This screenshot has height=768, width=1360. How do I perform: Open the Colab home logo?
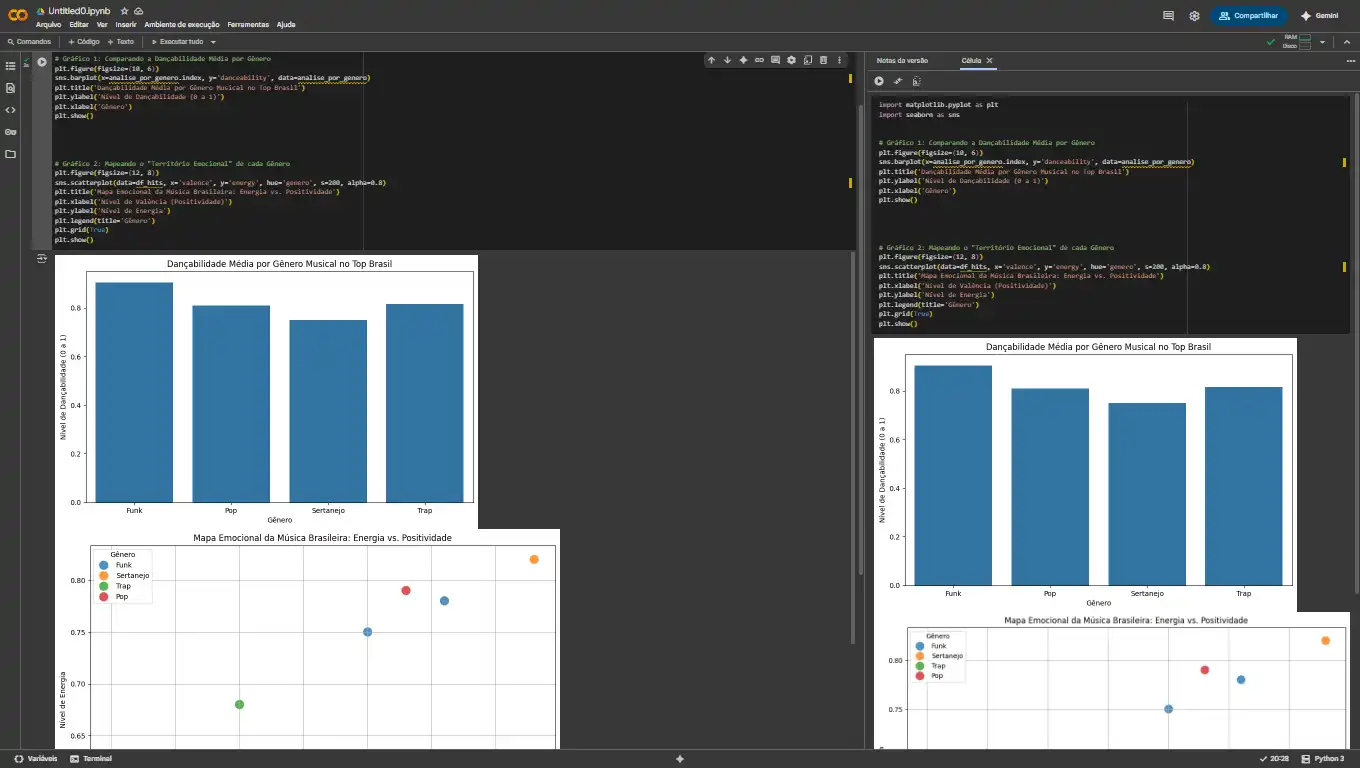[x=18, y=15]
